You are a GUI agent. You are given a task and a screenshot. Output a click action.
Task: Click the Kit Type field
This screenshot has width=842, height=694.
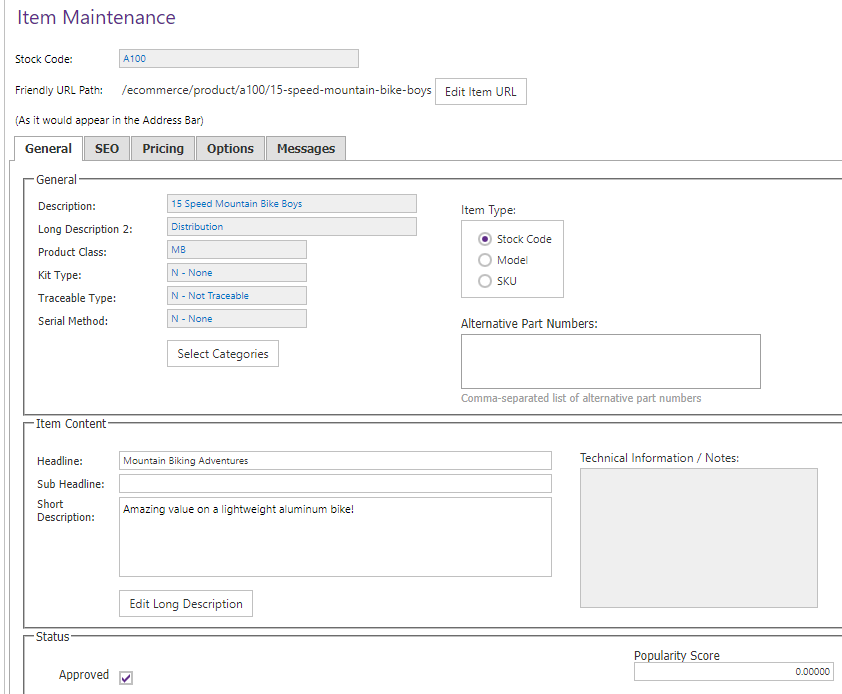(237, 273)
